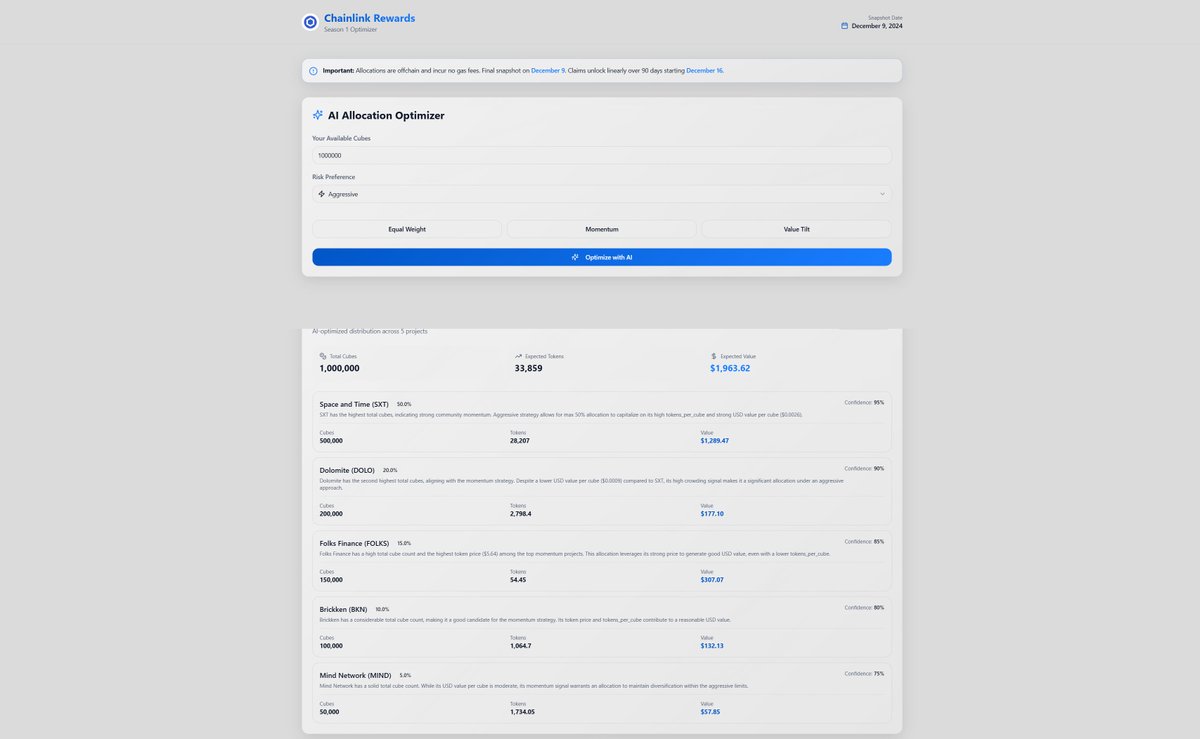Click the Chainlink Rewards title
Screen dimensions: 1200x739
point(369,18)
